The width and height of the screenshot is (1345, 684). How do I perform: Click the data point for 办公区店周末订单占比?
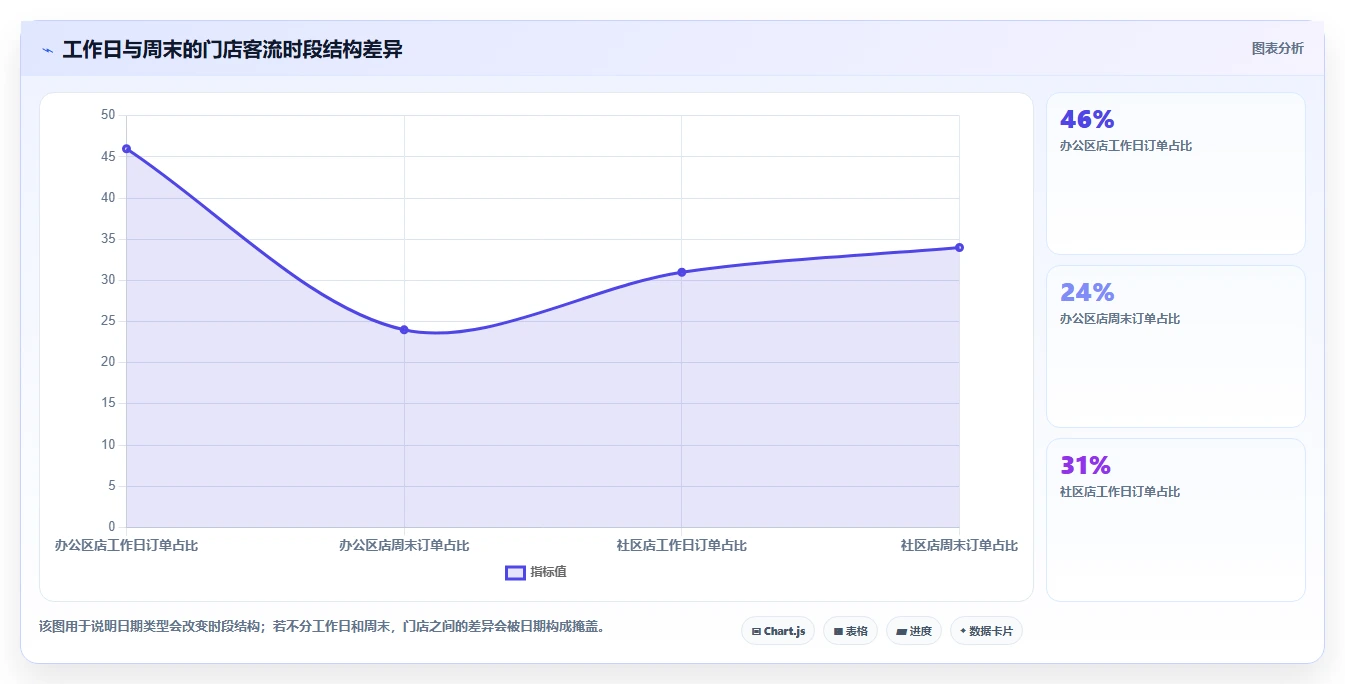point(404,329)
